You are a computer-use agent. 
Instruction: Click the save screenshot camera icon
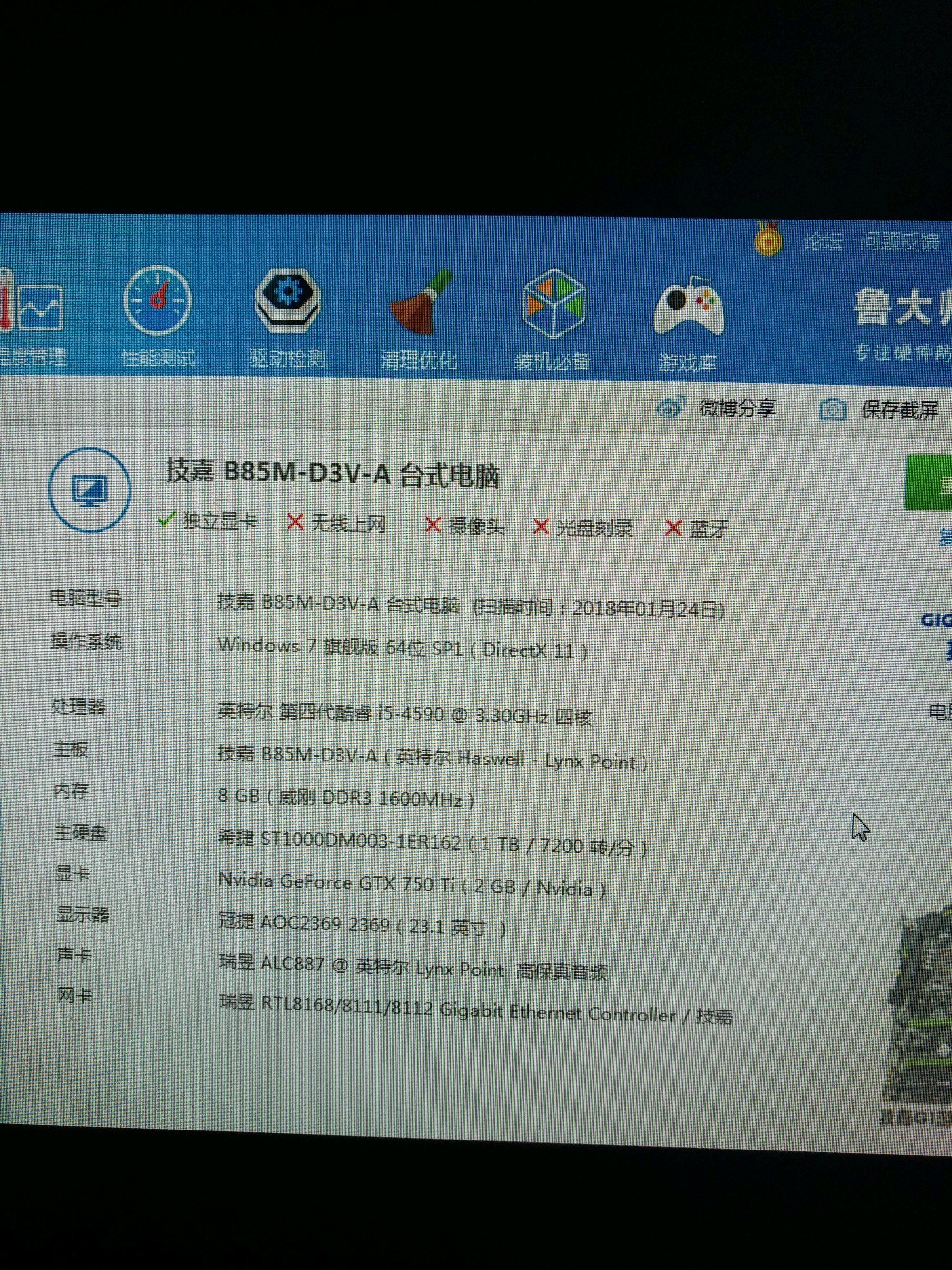(832, 410)
